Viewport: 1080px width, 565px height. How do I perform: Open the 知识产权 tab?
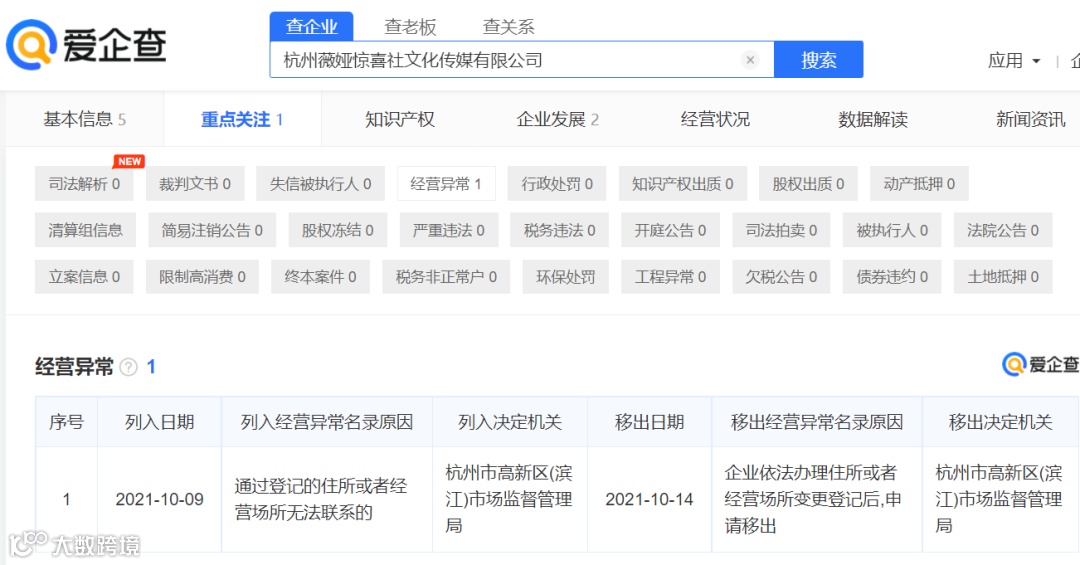[399, 119]
